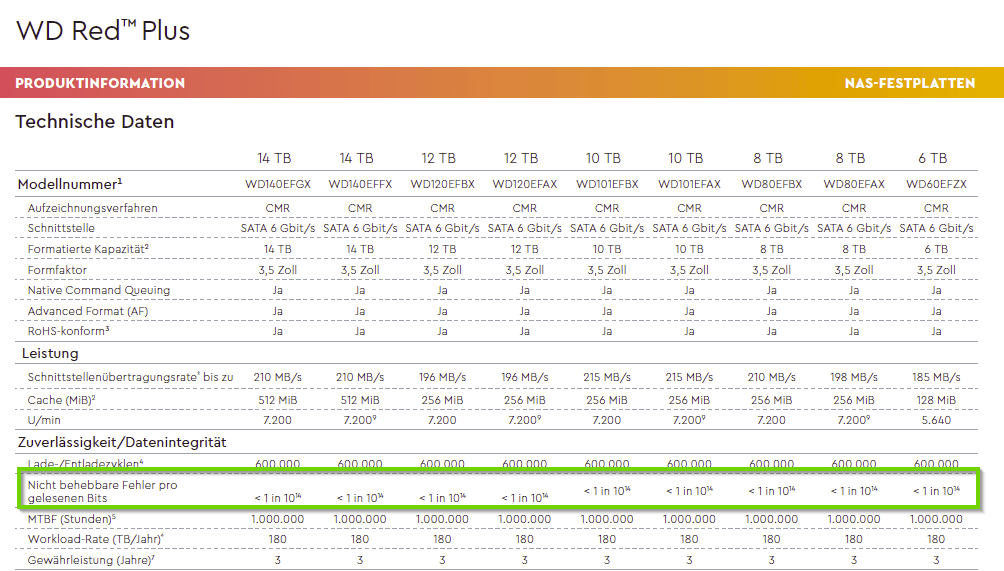Click the "MTBF (Stunden)" row label
Viewport: 1004px width, 571px height.
[72, 519]
